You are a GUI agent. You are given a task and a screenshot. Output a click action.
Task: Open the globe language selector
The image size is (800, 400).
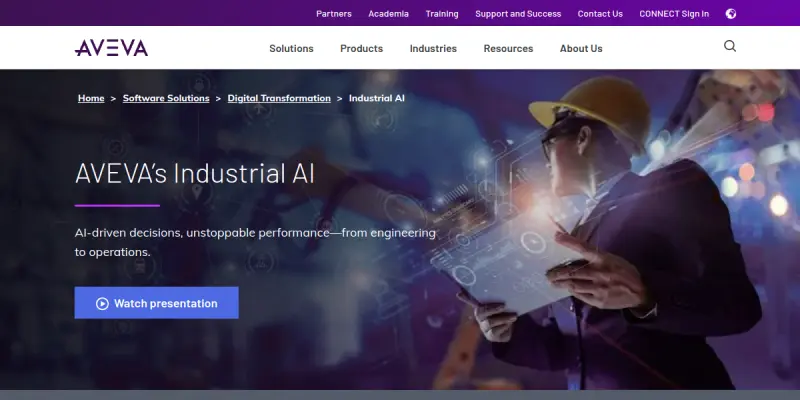coord(731,14)
